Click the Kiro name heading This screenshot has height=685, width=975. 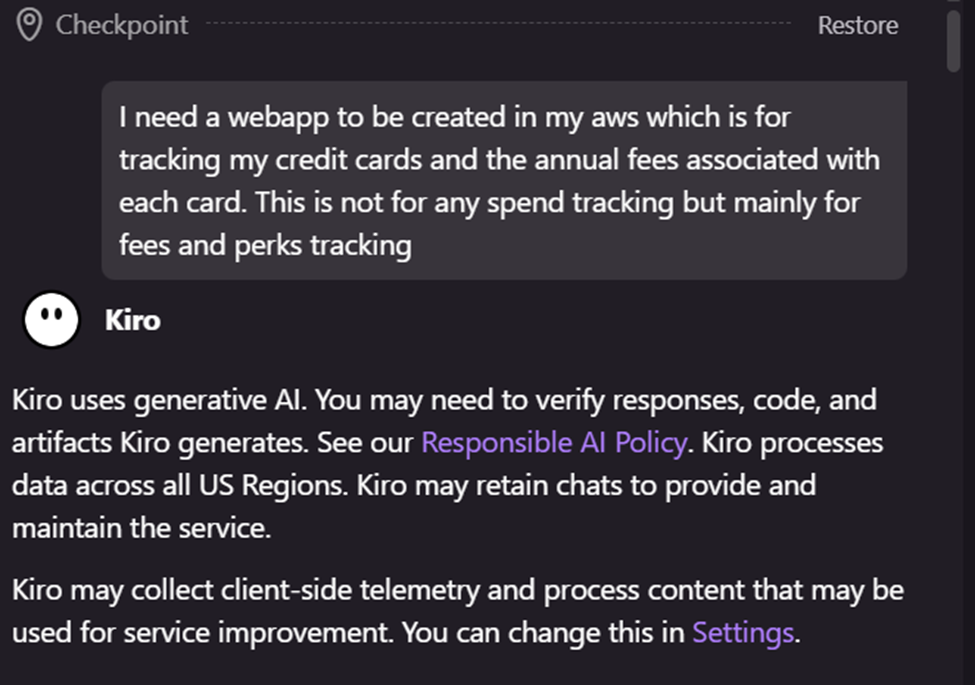[x=132, y=321]
